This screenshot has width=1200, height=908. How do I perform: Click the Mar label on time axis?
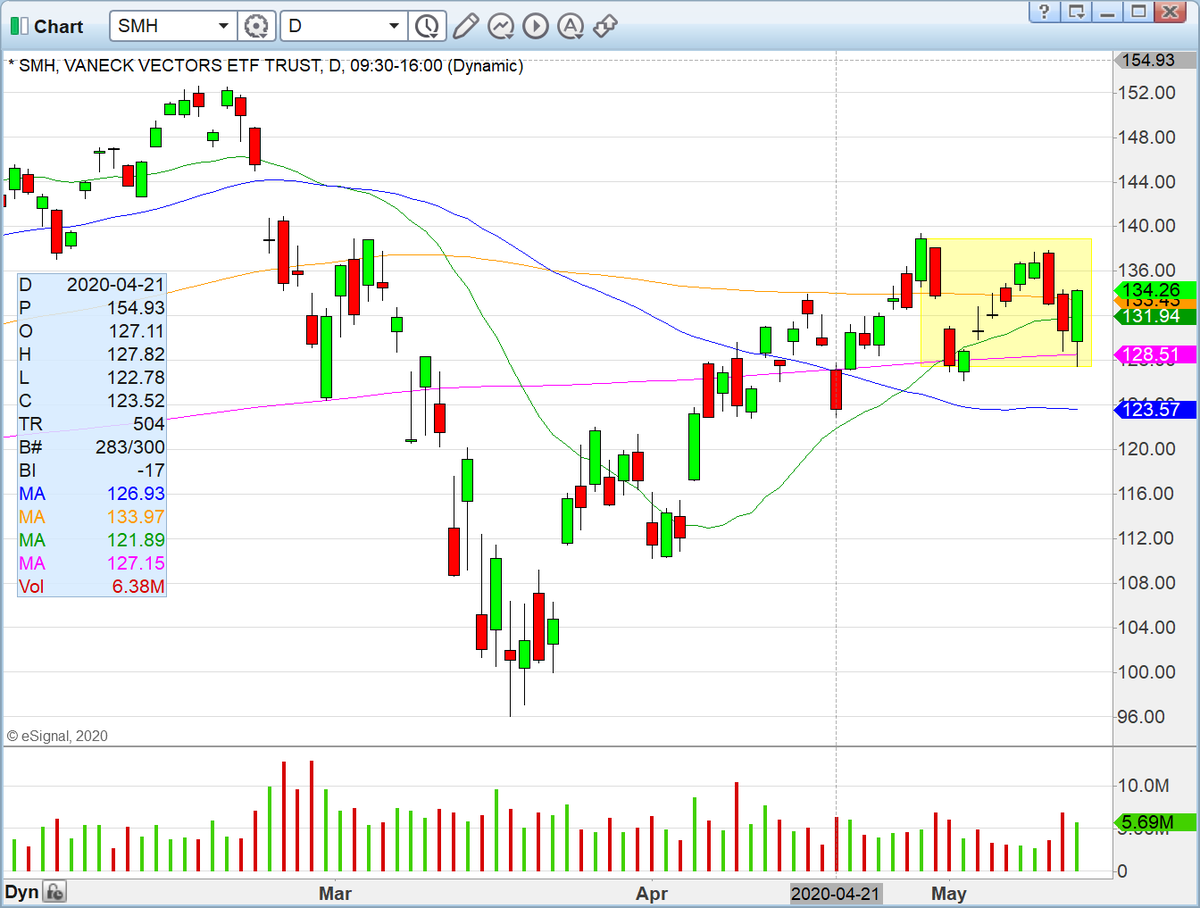click(335, 893)
